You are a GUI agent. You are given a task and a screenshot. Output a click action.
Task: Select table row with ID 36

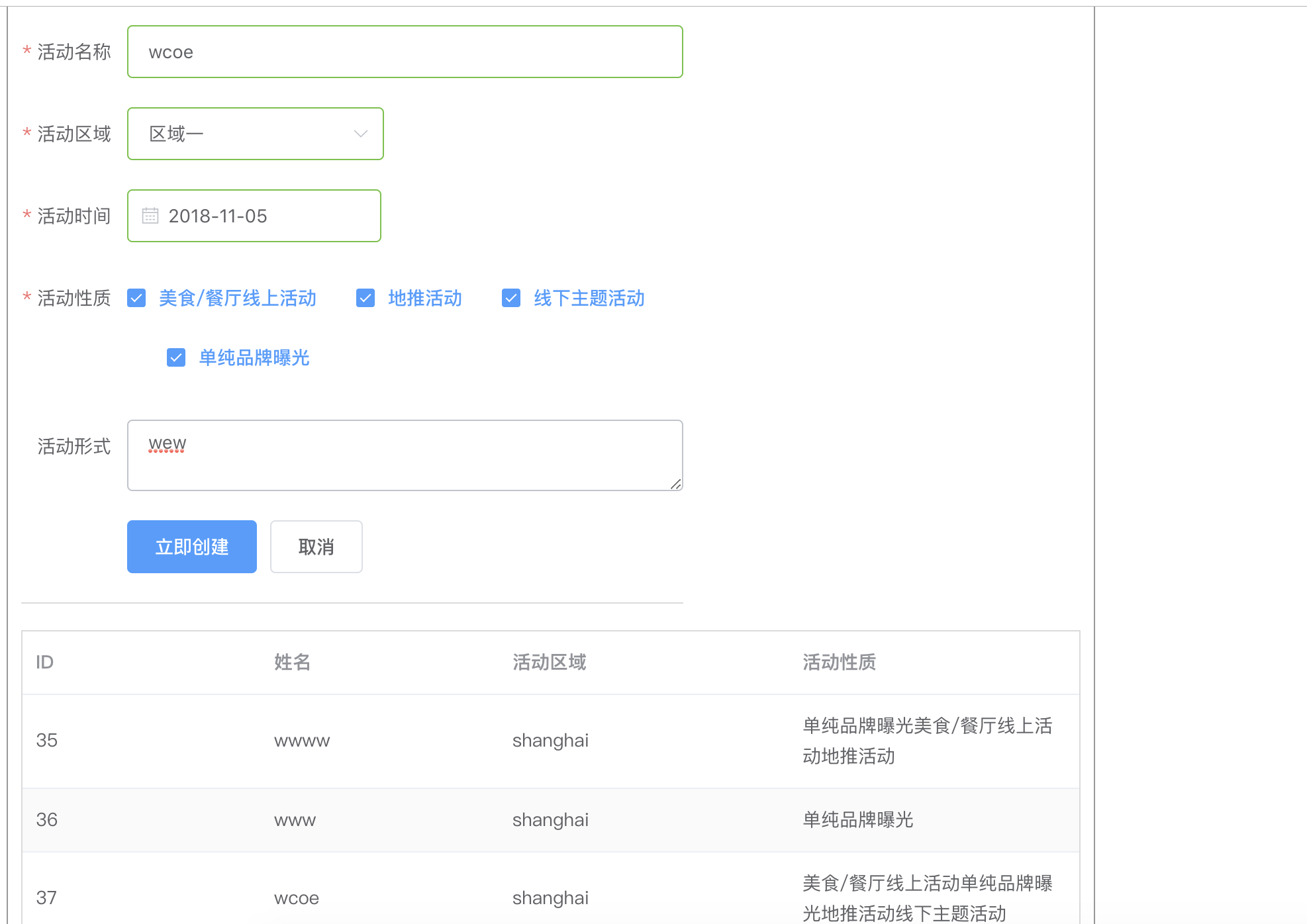pos(47,820)
